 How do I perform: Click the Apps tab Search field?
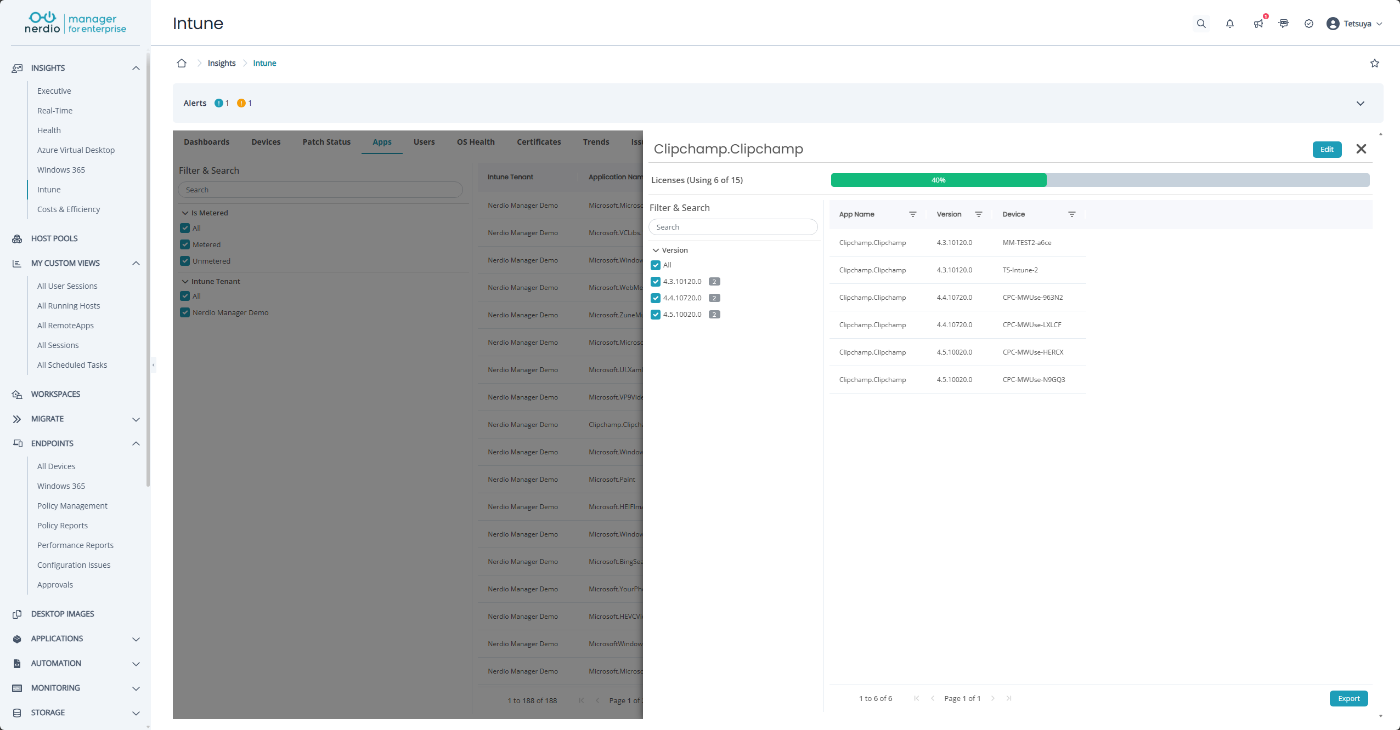(x=321, y=189)
